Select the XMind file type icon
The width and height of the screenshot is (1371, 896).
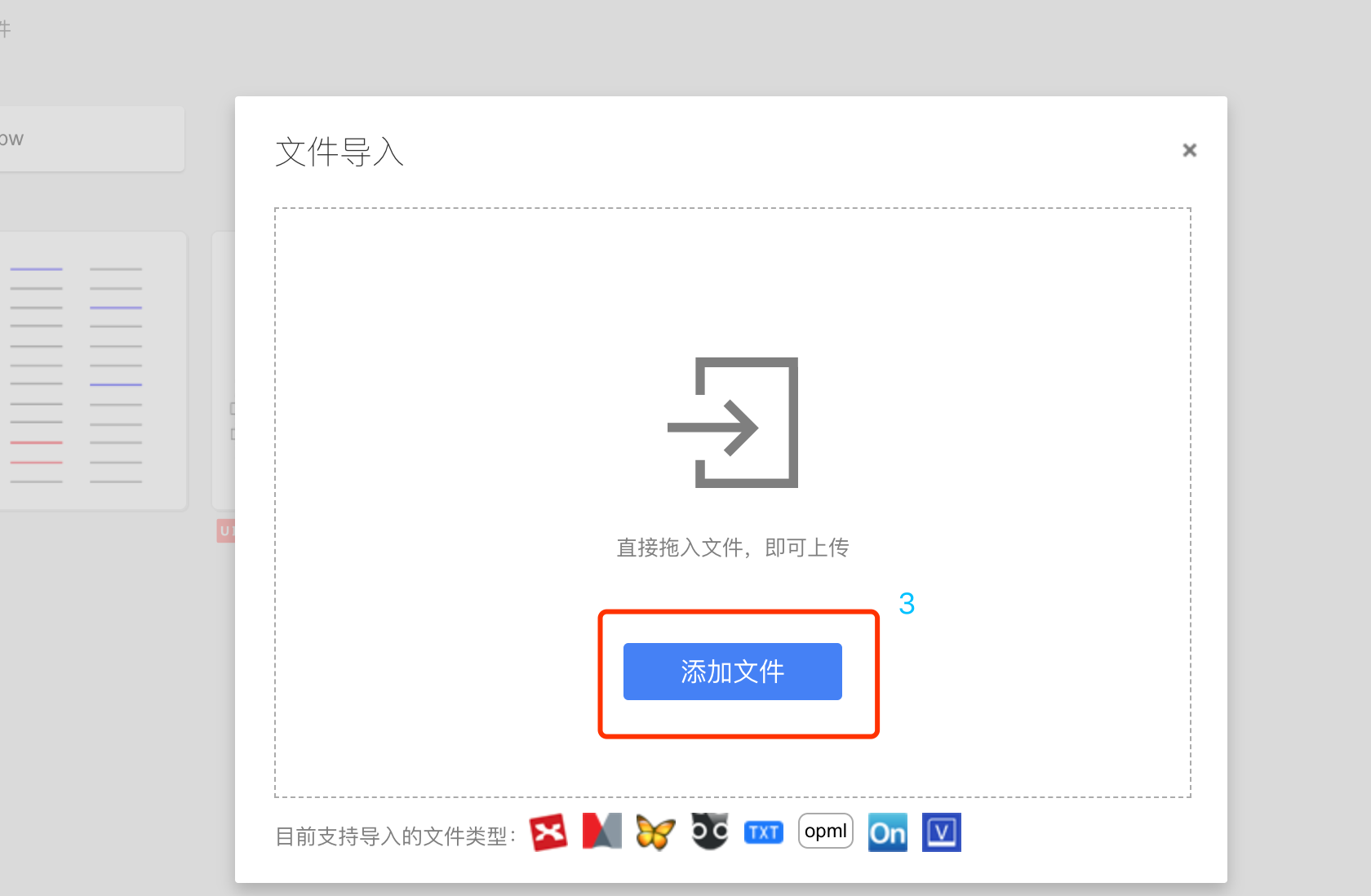pyautogui.click(x=548, y=832)
